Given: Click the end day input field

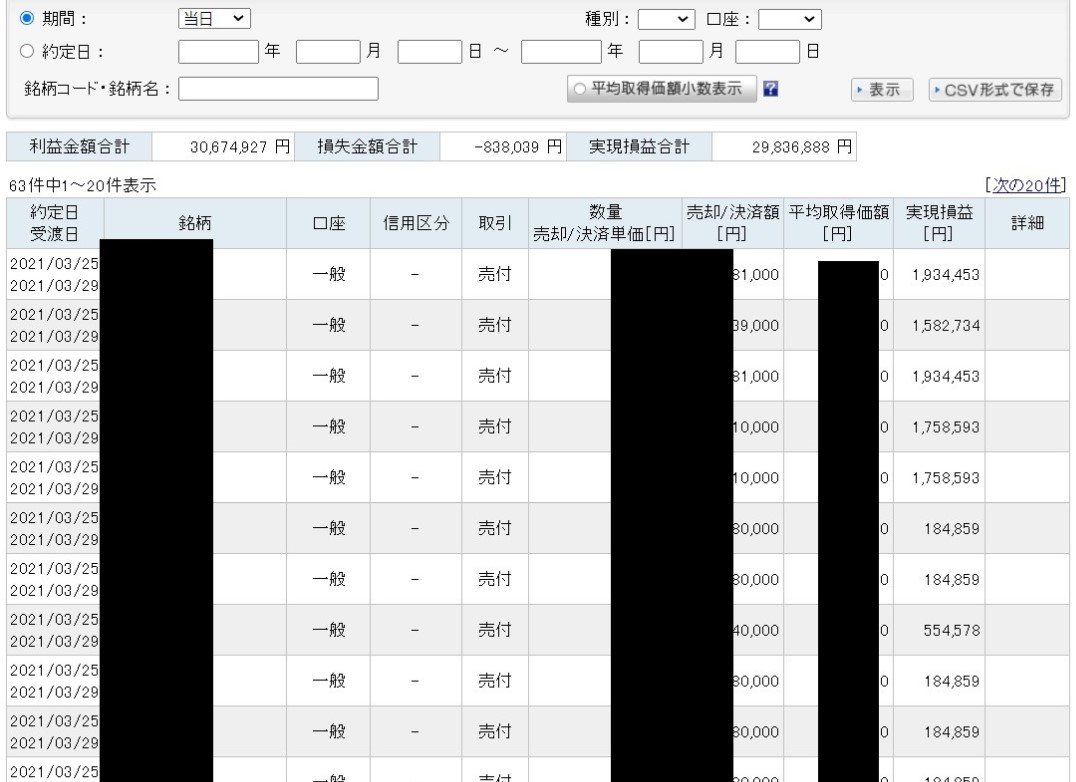Looking at the screenshot, I should (x=767, y=52).
